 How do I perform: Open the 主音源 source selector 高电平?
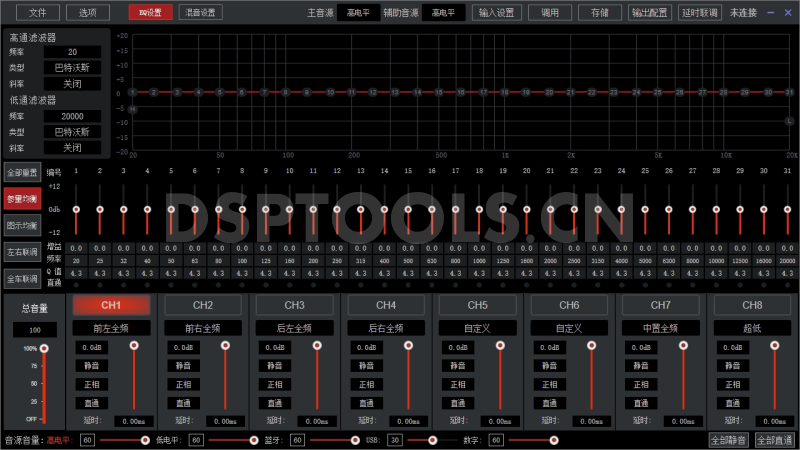[x=357, y=13]
